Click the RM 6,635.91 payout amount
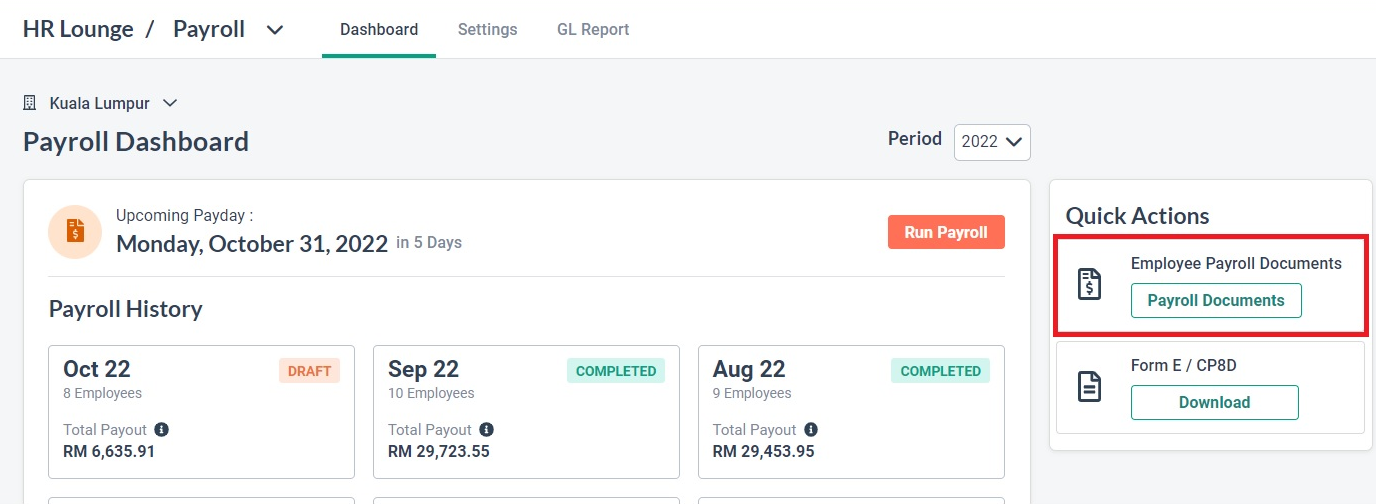Image resolution: width=1376 pixels, height=504 pixels. pos(109,451)
